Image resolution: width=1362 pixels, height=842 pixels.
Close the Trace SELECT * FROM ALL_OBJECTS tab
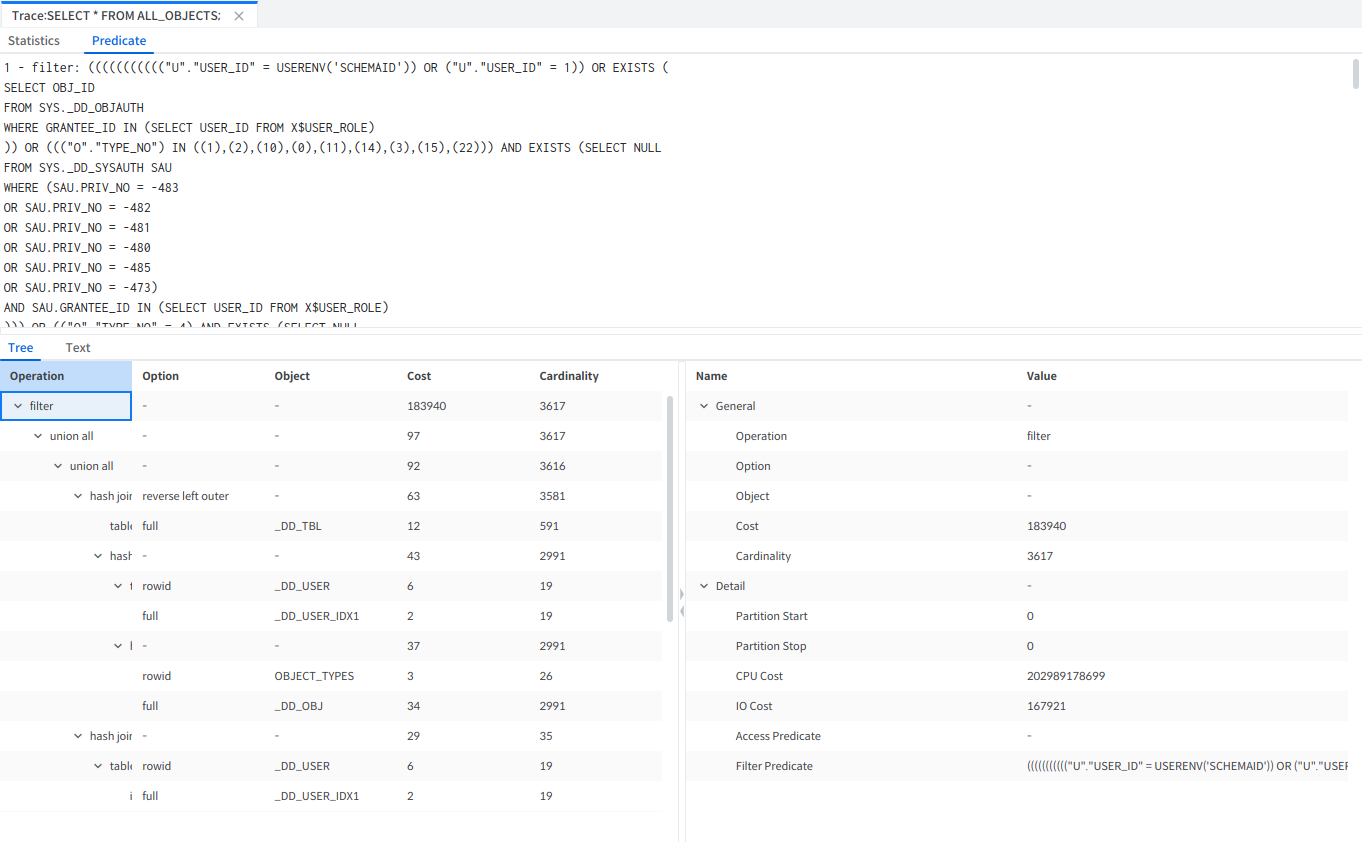tap(238, 16)
